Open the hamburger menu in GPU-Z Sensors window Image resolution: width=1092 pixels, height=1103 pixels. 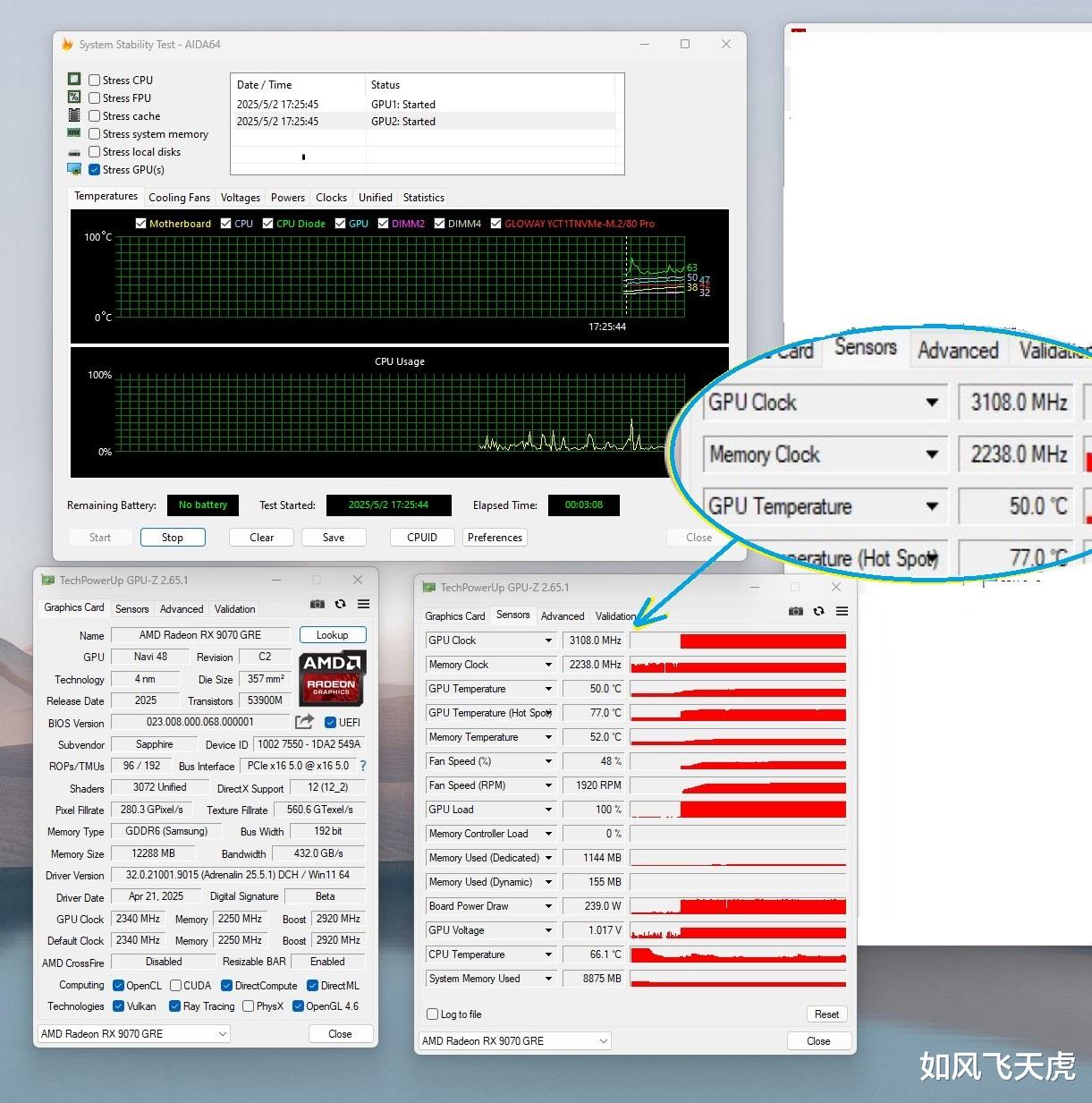pyautogui.click(x=842, y=611)
